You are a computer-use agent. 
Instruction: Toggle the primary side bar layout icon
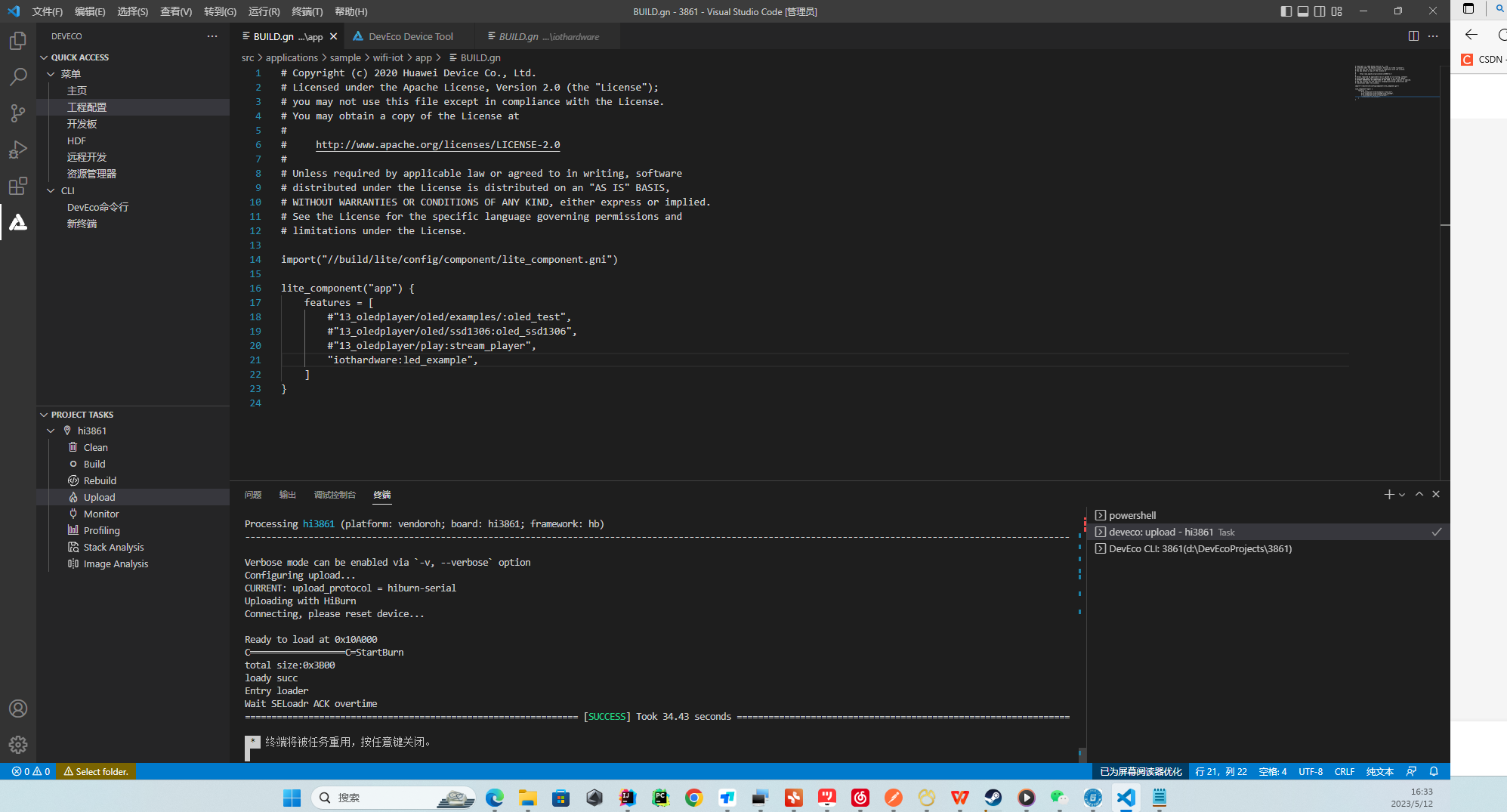(1286, 11)
